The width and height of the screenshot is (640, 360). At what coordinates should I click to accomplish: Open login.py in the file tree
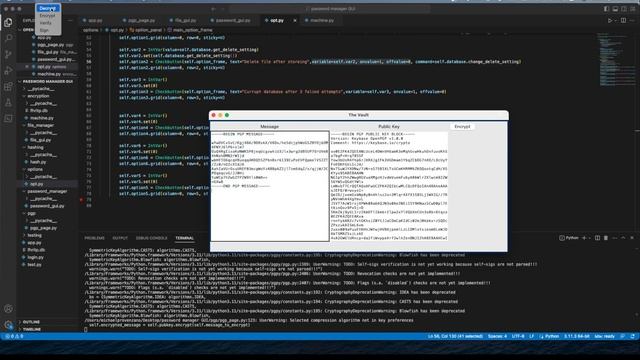pos(35,258)
